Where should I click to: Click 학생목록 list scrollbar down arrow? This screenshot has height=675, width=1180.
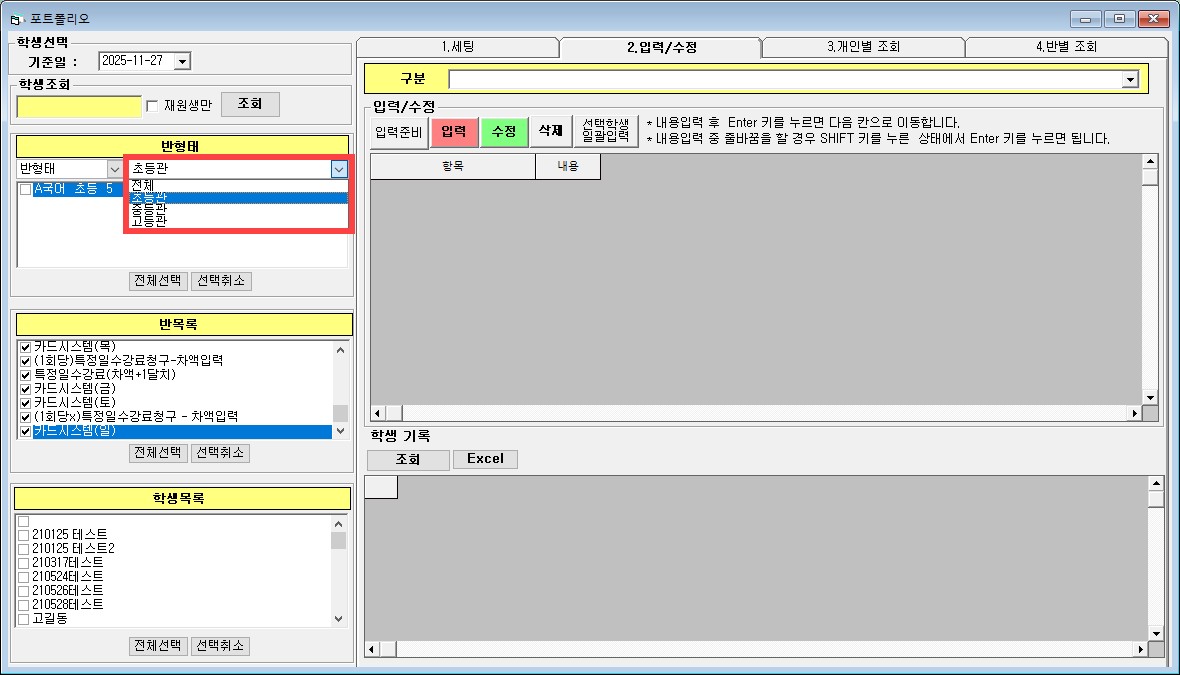338,619
